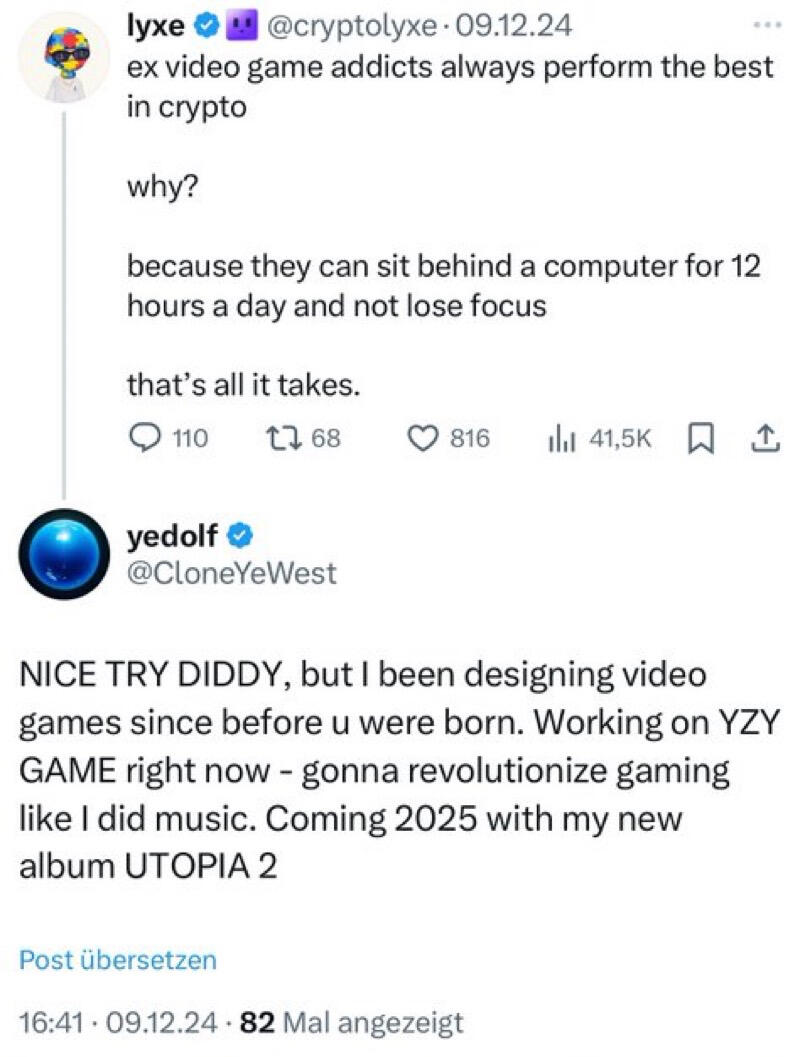The width and height of the screenshot is (805, 1057).
Task: Click the purple affiliate badge next to lyxe
Action: [x=243, y=26]
